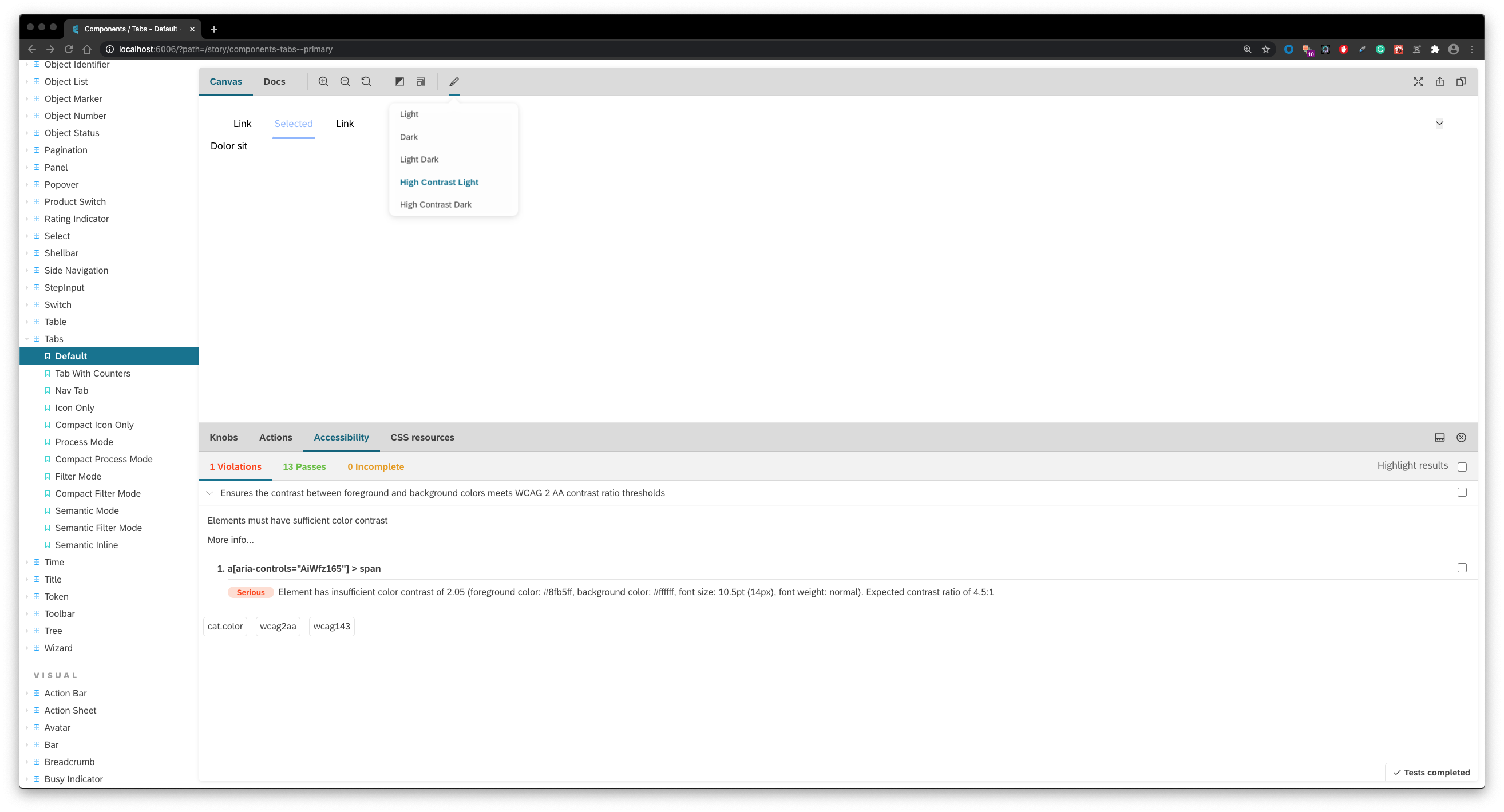
Task: Open the More info link
Action: point(230,540)
